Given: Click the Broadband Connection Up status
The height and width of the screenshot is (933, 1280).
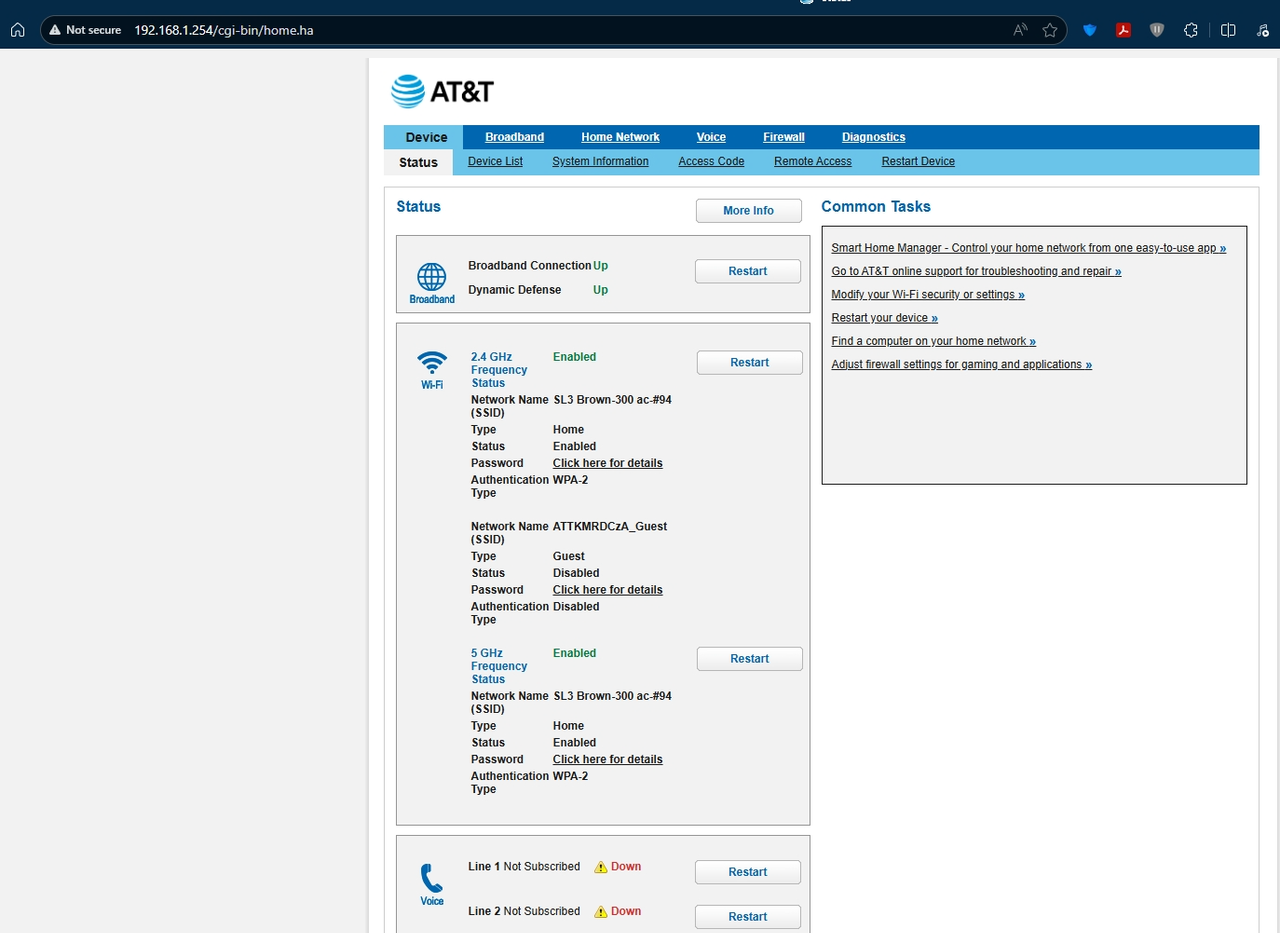Looking at the screenshot, I should [x=600, y=266].
